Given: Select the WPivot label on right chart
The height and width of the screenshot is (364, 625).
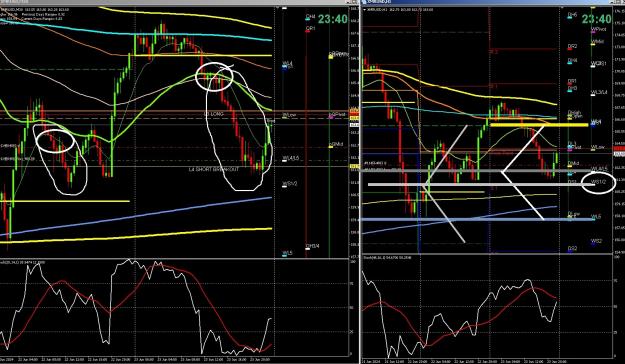Looking at the screenshot, I should point(598,30).
